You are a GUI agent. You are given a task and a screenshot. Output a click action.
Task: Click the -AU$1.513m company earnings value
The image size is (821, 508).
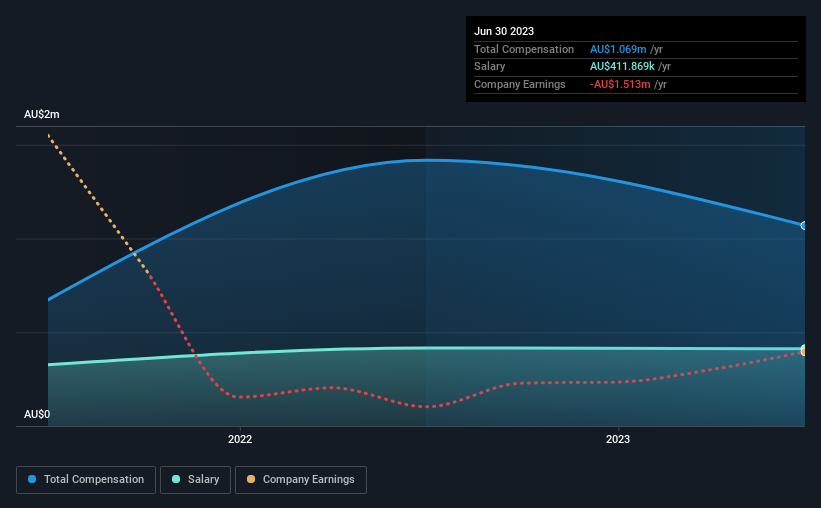pos(620,84)
